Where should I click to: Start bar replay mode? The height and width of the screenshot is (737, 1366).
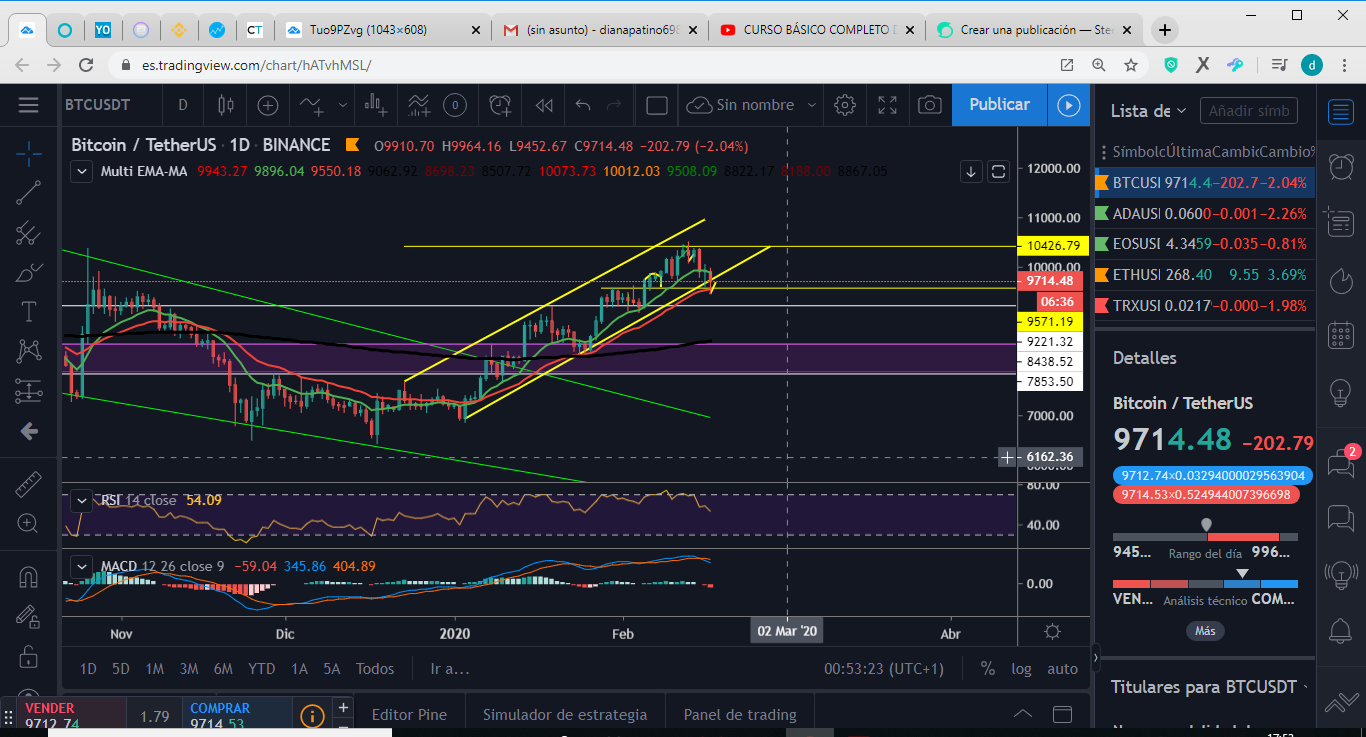pos(544,105)
